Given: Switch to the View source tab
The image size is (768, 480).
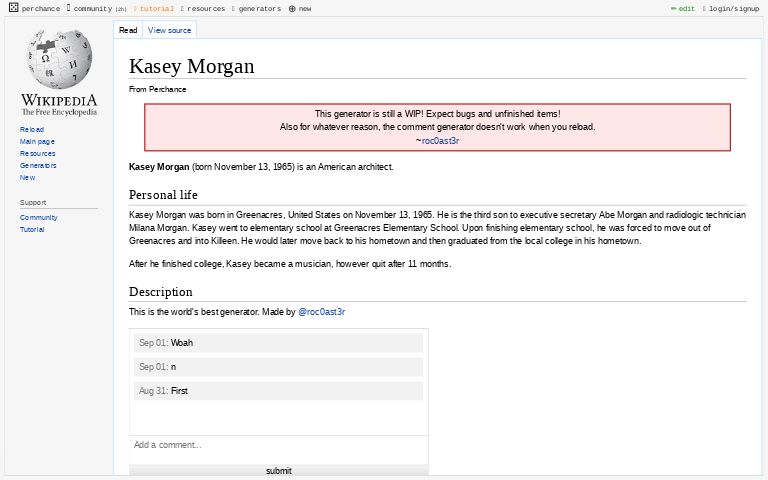Looking at the screenshot, I should click(x=169, y=30).
